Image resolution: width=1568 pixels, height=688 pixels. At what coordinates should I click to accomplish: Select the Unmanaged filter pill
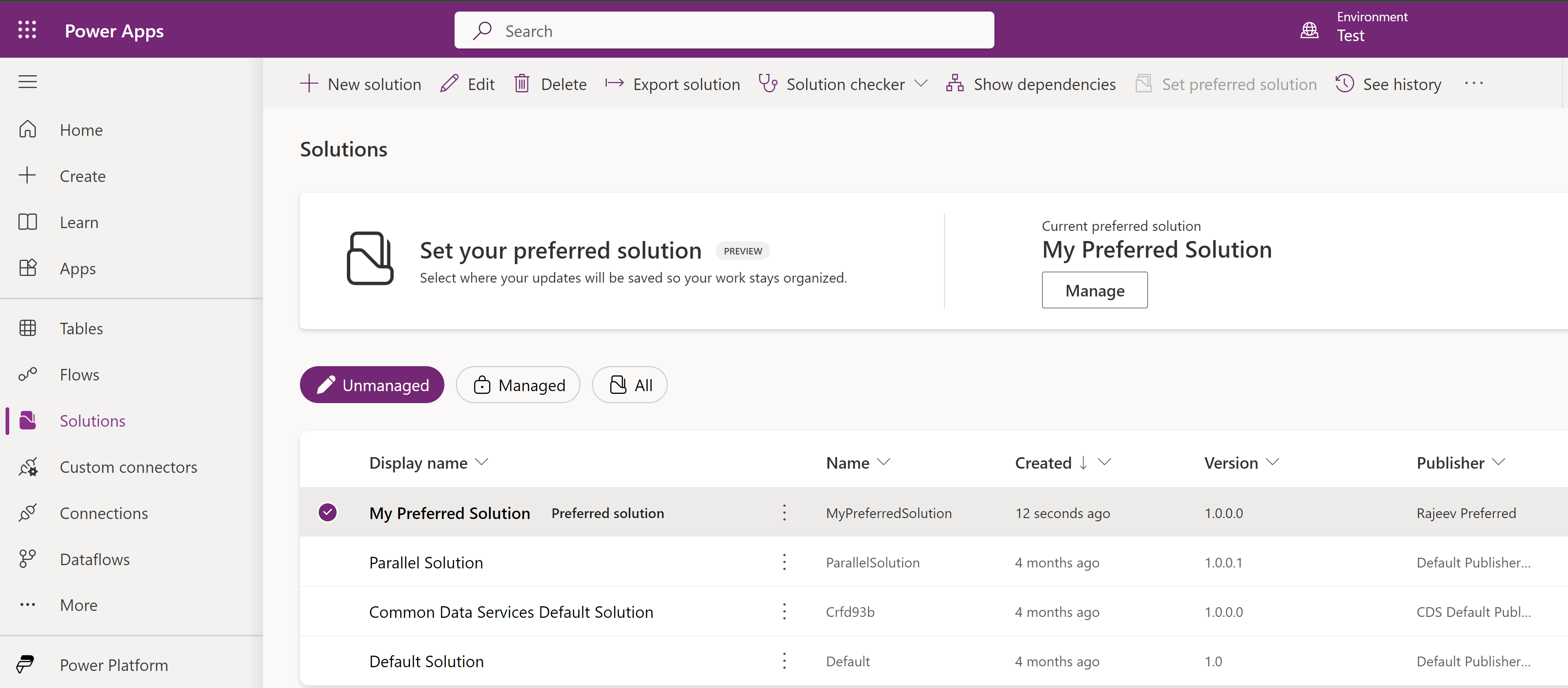[372, 385]
